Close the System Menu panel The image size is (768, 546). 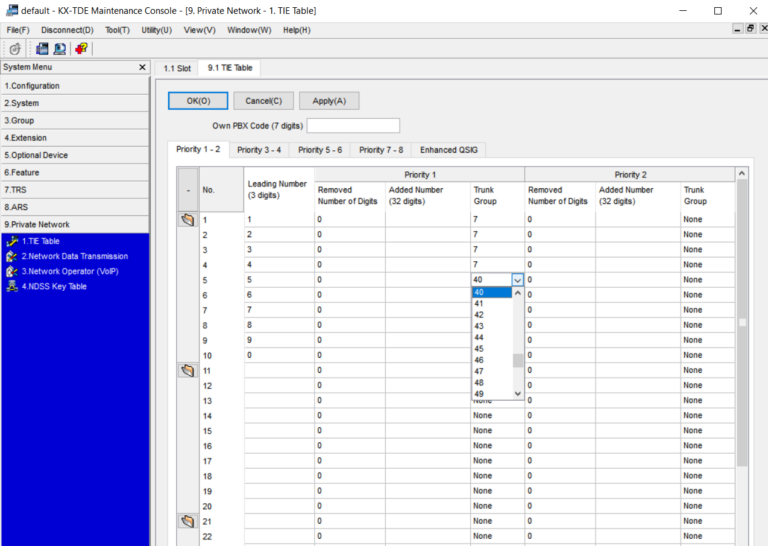pyautogui.click(x=142, y=67)
